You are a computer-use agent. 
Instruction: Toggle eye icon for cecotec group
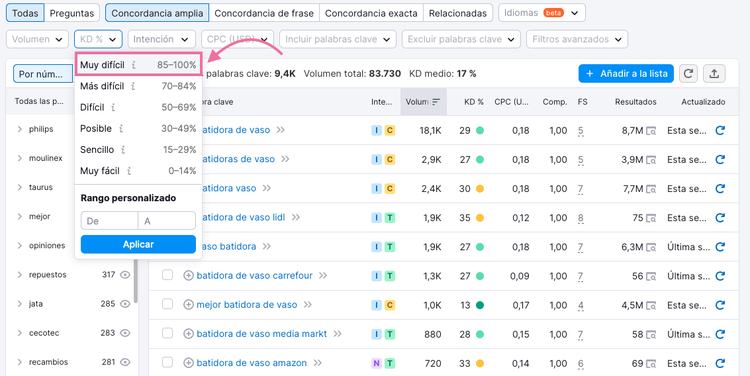(125, 333)
